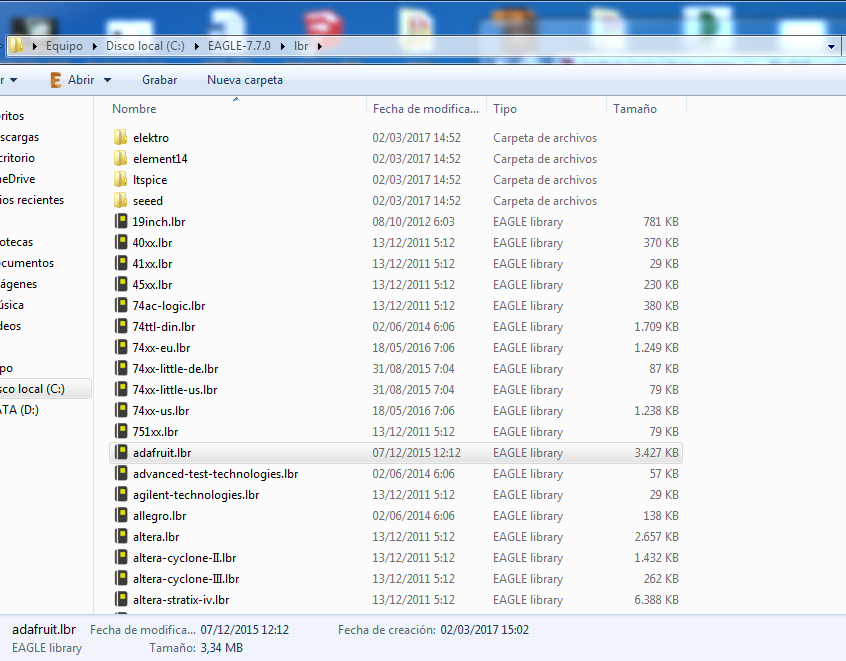Click the Grabar toolbar button

coord(159,80)
